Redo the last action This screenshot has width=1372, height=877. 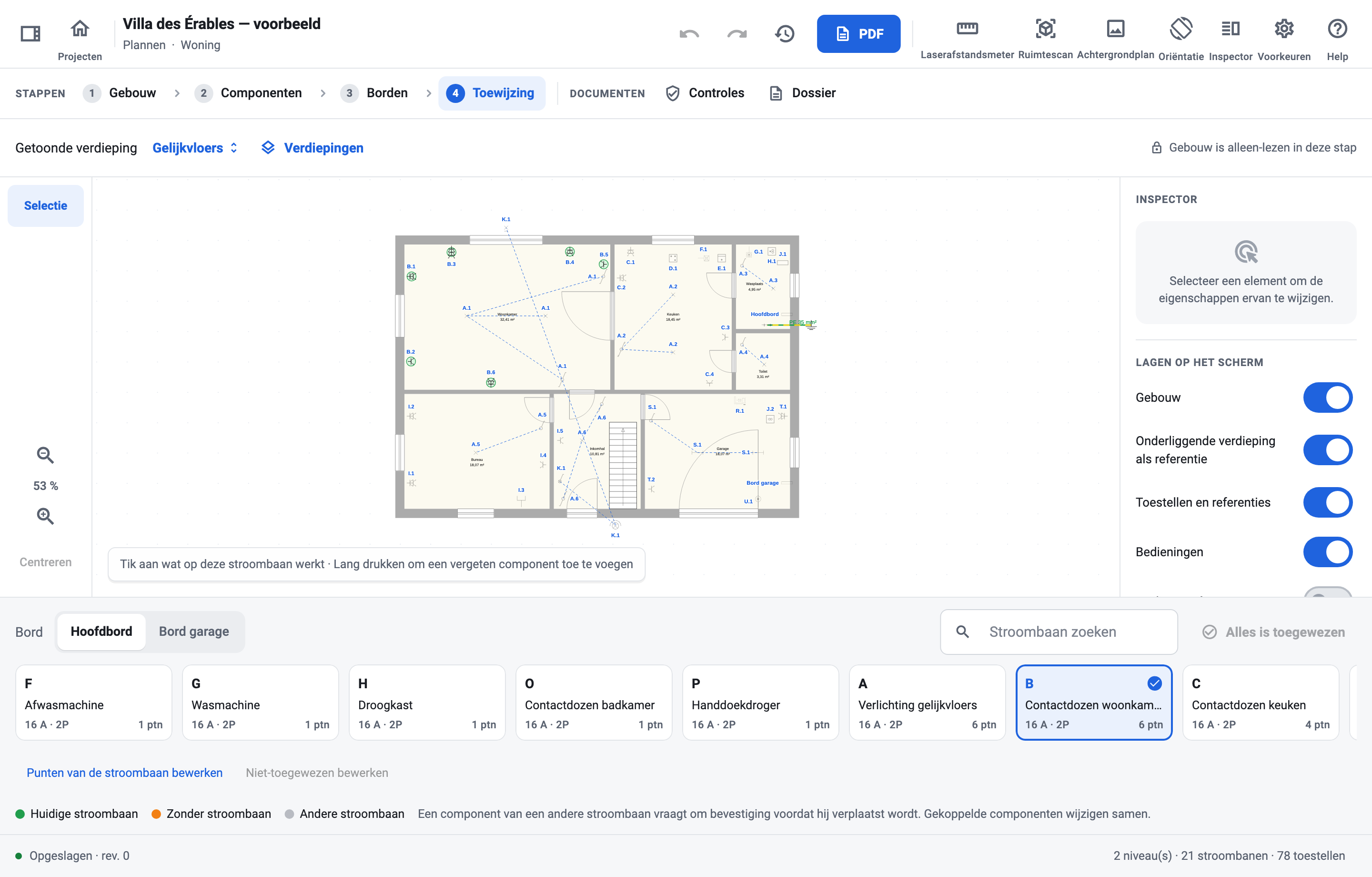736,34
